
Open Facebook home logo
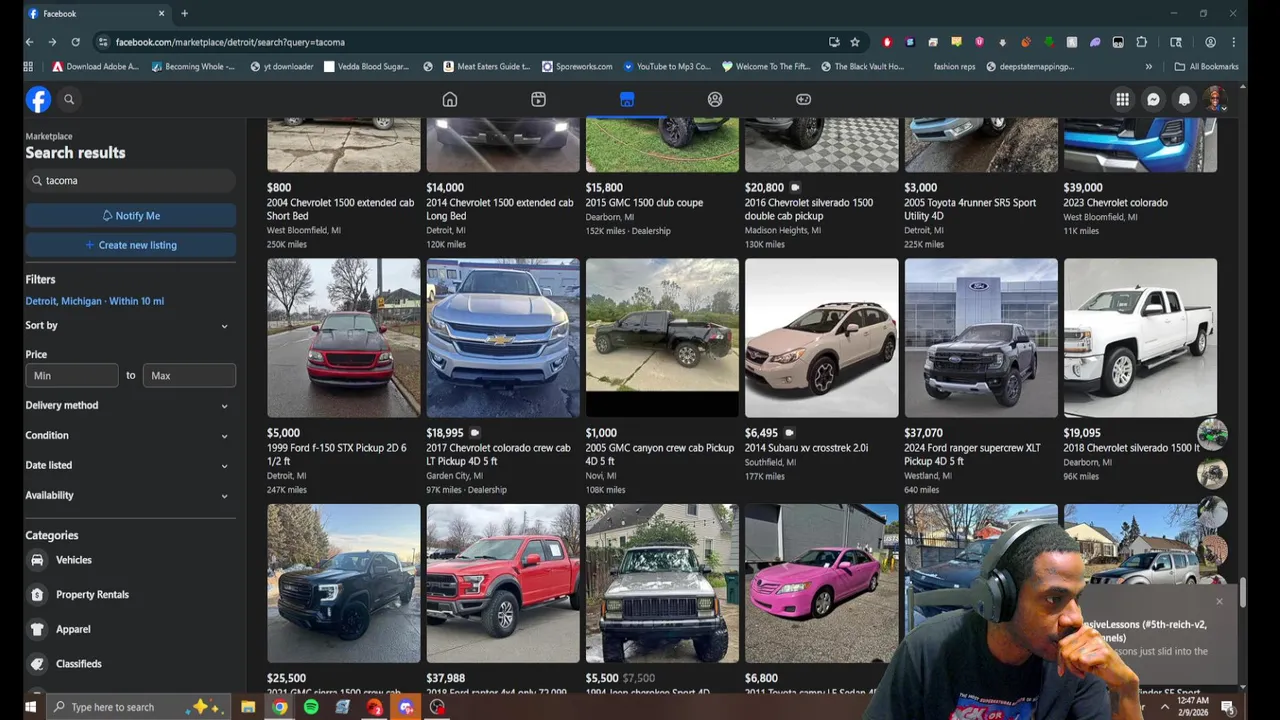coord(38,99)
